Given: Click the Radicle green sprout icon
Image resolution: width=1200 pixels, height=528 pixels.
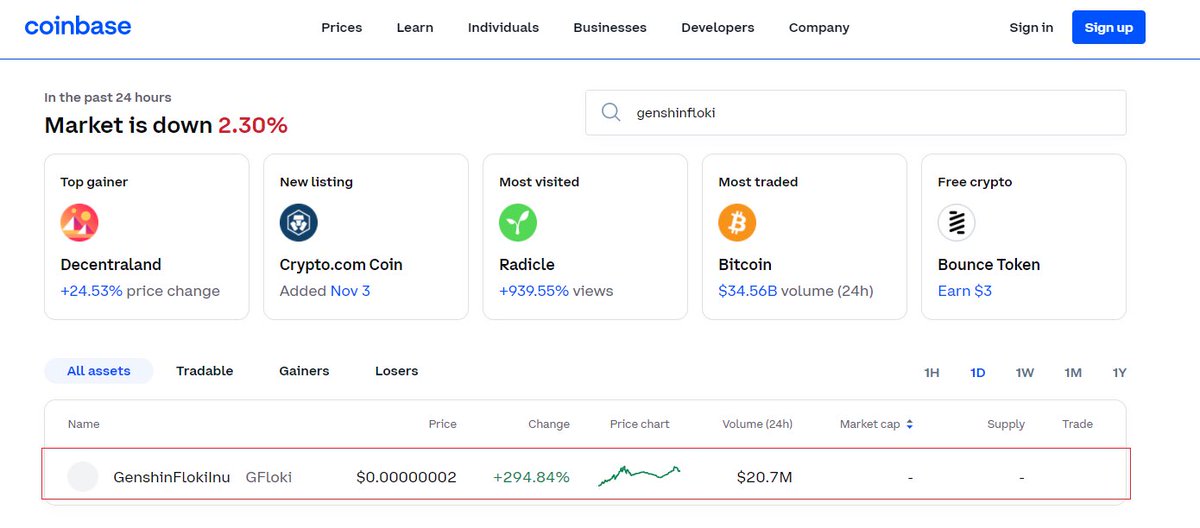Looking at the screenshot, I should (518, 223).
